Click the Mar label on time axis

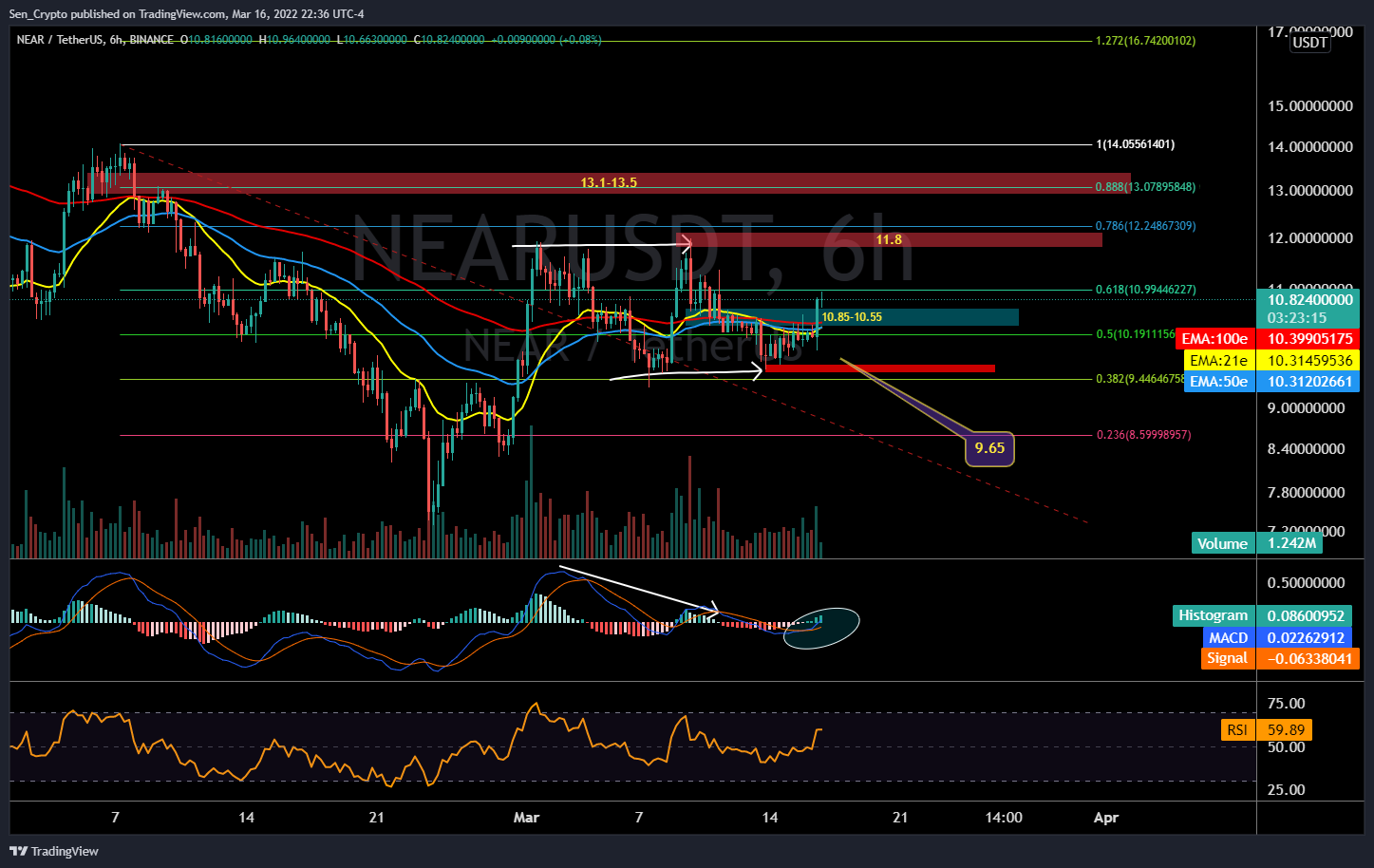[x=526, y=817]
